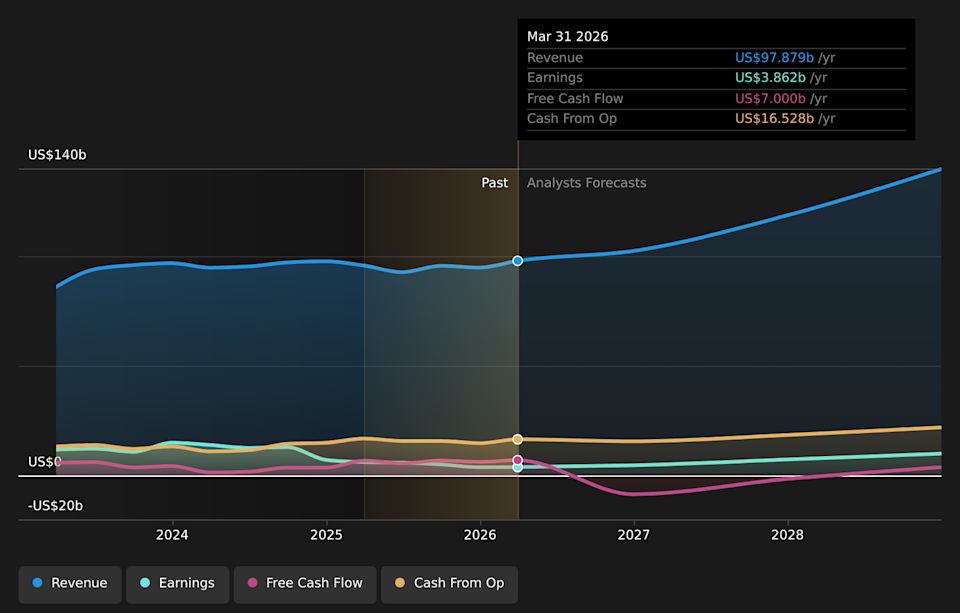Click the teal Earnings data point marker
The width and height of the screenshot is (960, 613).
pos(518,468)
